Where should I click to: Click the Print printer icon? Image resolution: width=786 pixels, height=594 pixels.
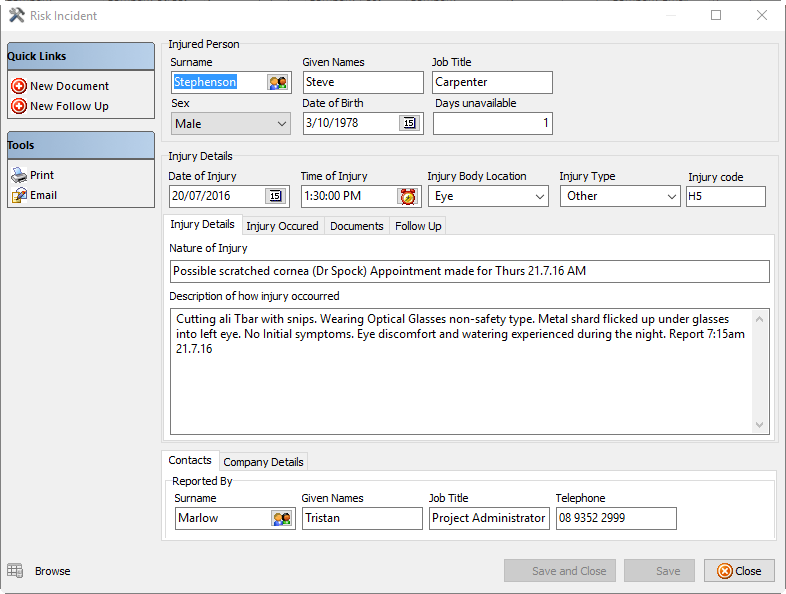[18, 175]
